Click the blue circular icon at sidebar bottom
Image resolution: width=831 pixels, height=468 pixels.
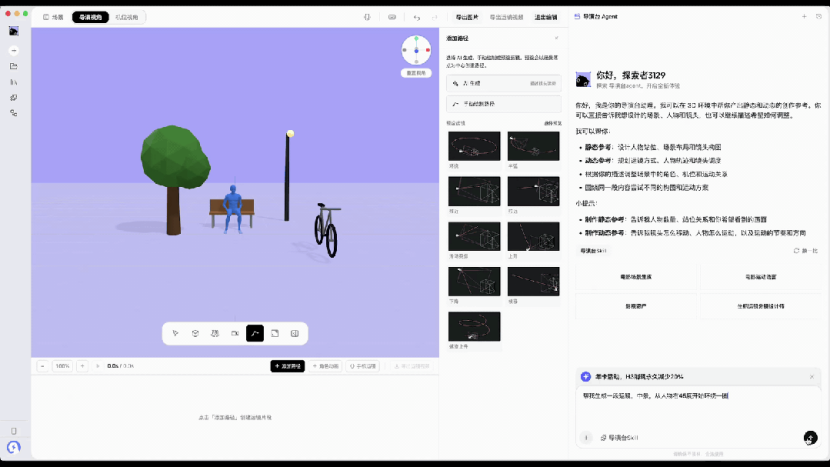14,447
